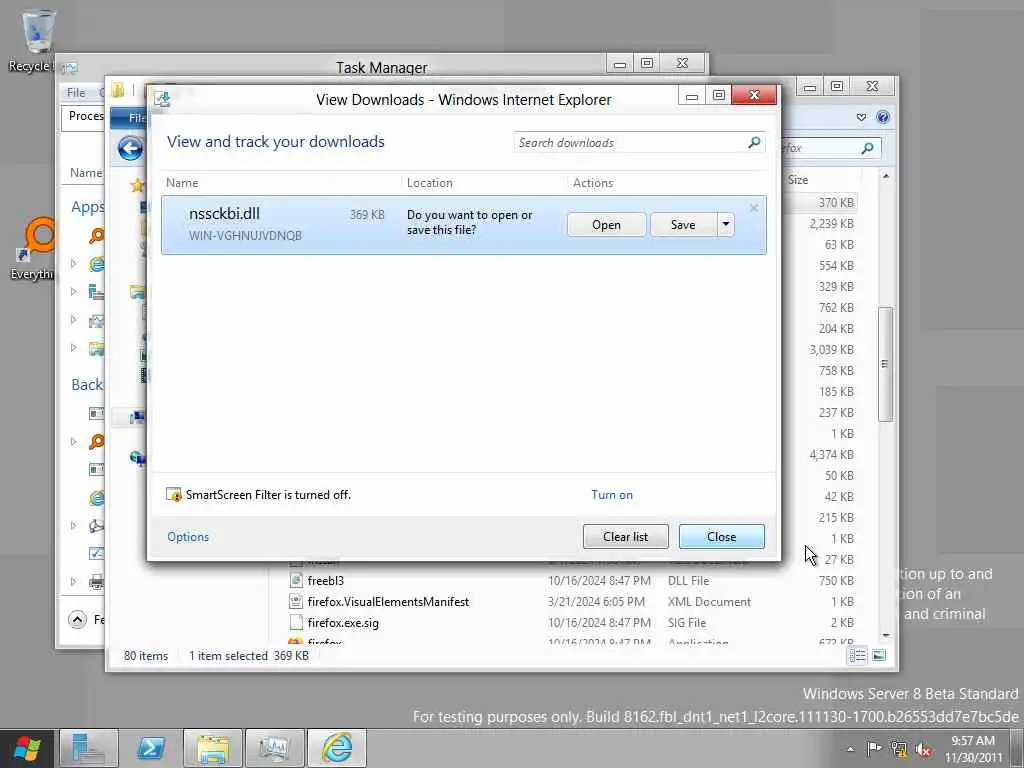The width and height of the screenshot is (1024, 768).
Task: Switch Explorer to large icons view
Action: (x=879, y=655)
